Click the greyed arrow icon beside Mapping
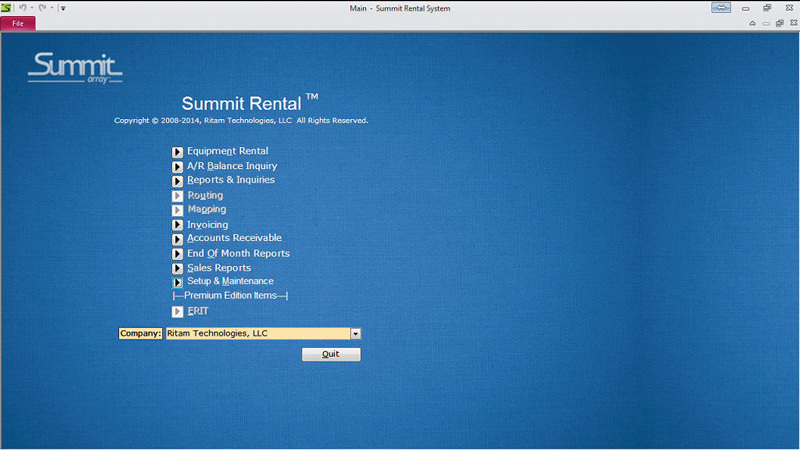The width and height of the screenshot is (800, 450). (177, 210)
